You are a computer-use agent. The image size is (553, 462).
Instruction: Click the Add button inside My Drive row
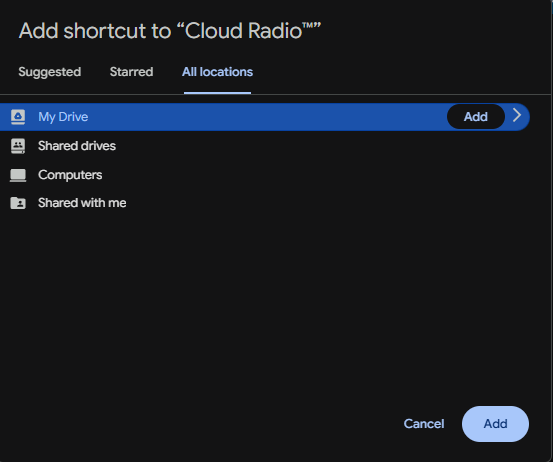point(476,117)
